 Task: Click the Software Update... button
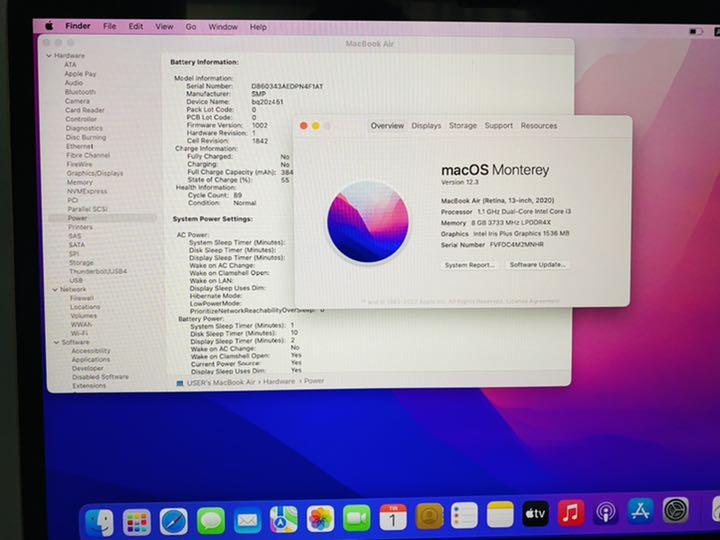point(538,264)
